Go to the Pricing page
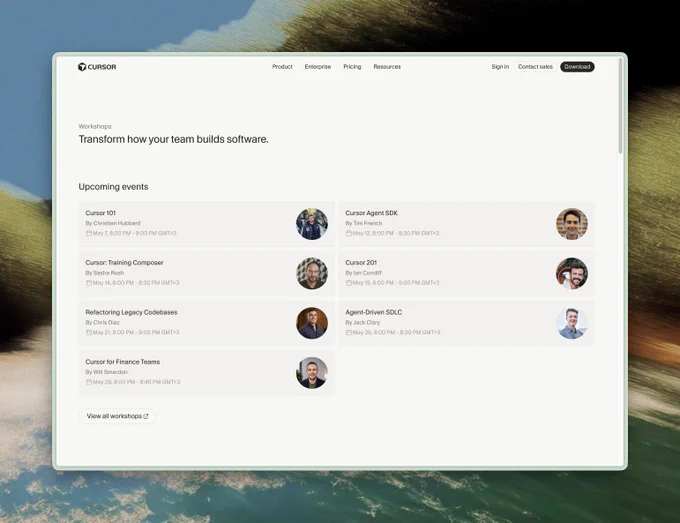 point(352,67)
